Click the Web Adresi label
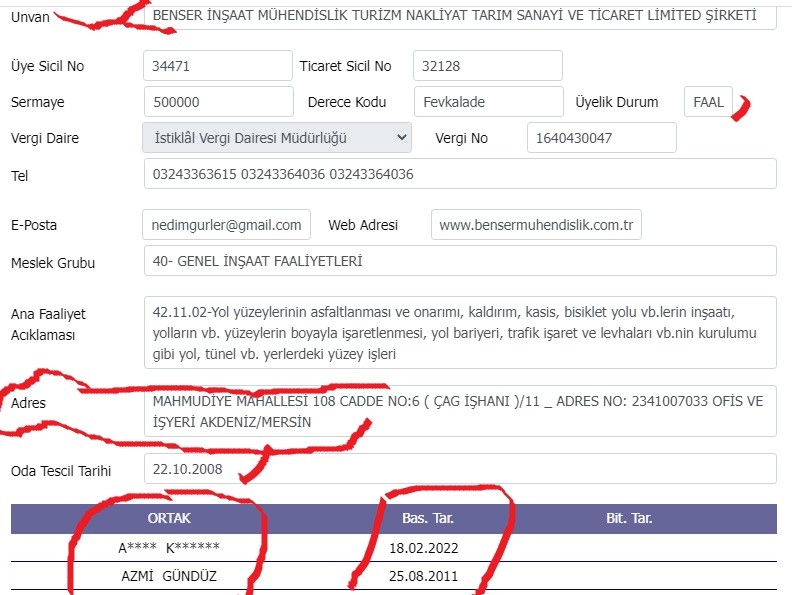This screenshot has width=792, height=595. click(x=363, y=225)
